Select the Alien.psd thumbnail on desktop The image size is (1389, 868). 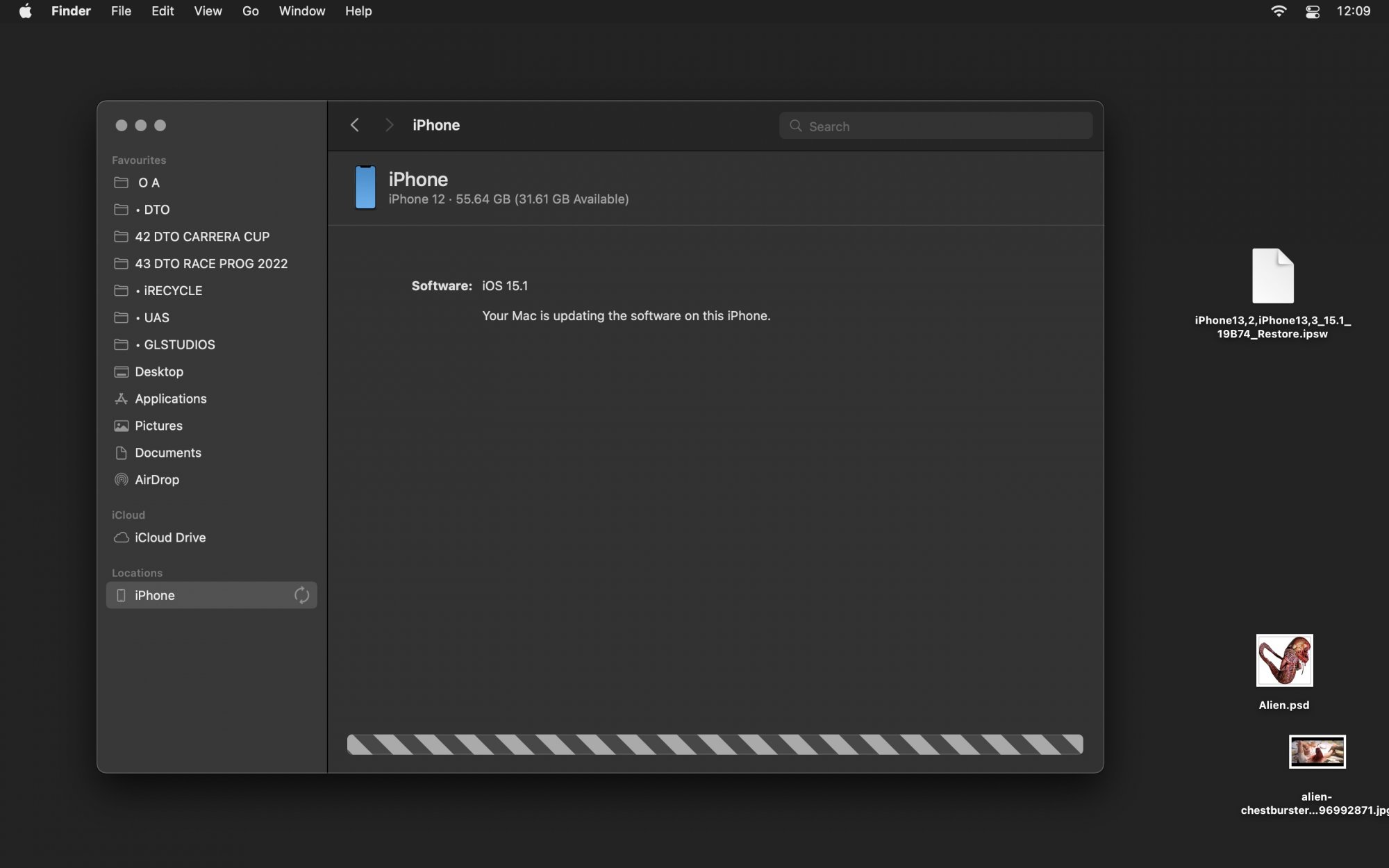point(1284,660)
